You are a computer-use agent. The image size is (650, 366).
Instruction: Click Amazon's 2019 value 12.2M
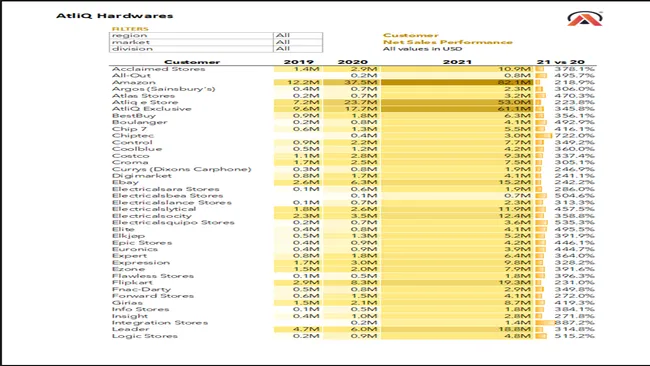click(303, 82)
